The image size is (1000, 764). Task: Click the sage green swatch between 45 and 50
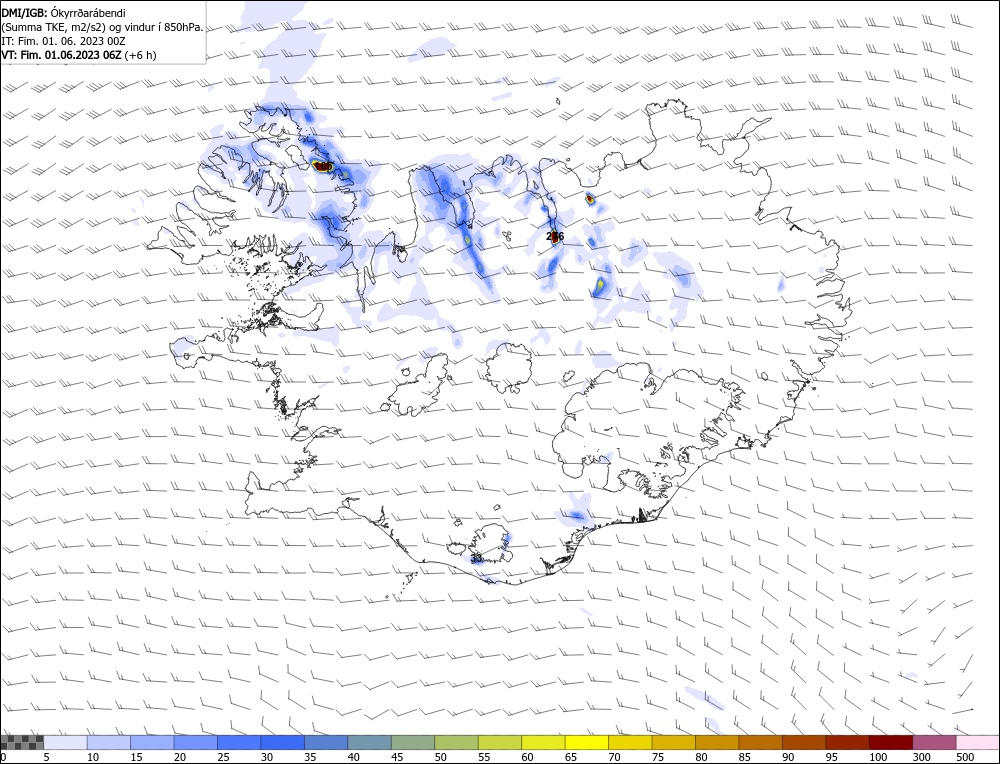pos(413,742)
